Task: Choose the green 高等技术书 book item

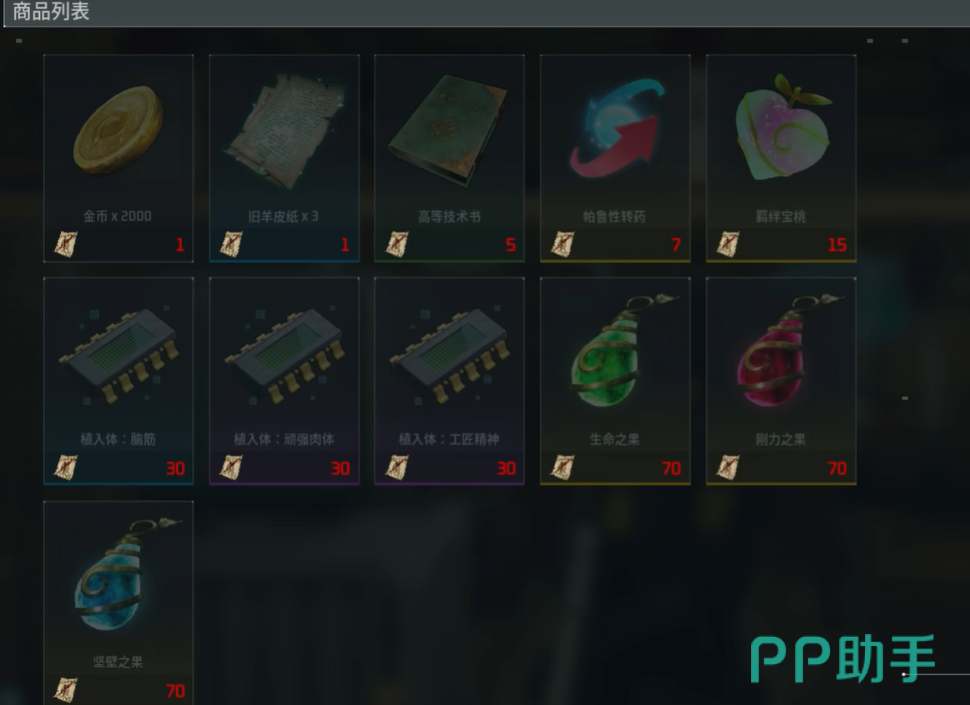Action: pos(450,130)
